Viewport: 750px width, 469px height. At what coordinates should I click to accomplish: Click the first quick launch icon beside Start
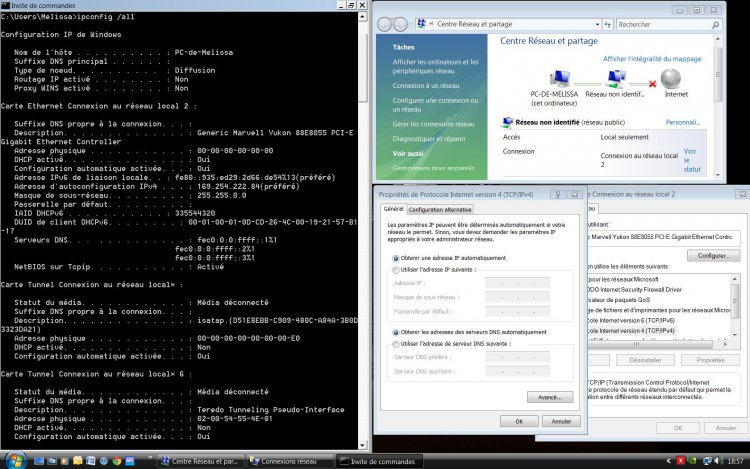pos(39,461)
